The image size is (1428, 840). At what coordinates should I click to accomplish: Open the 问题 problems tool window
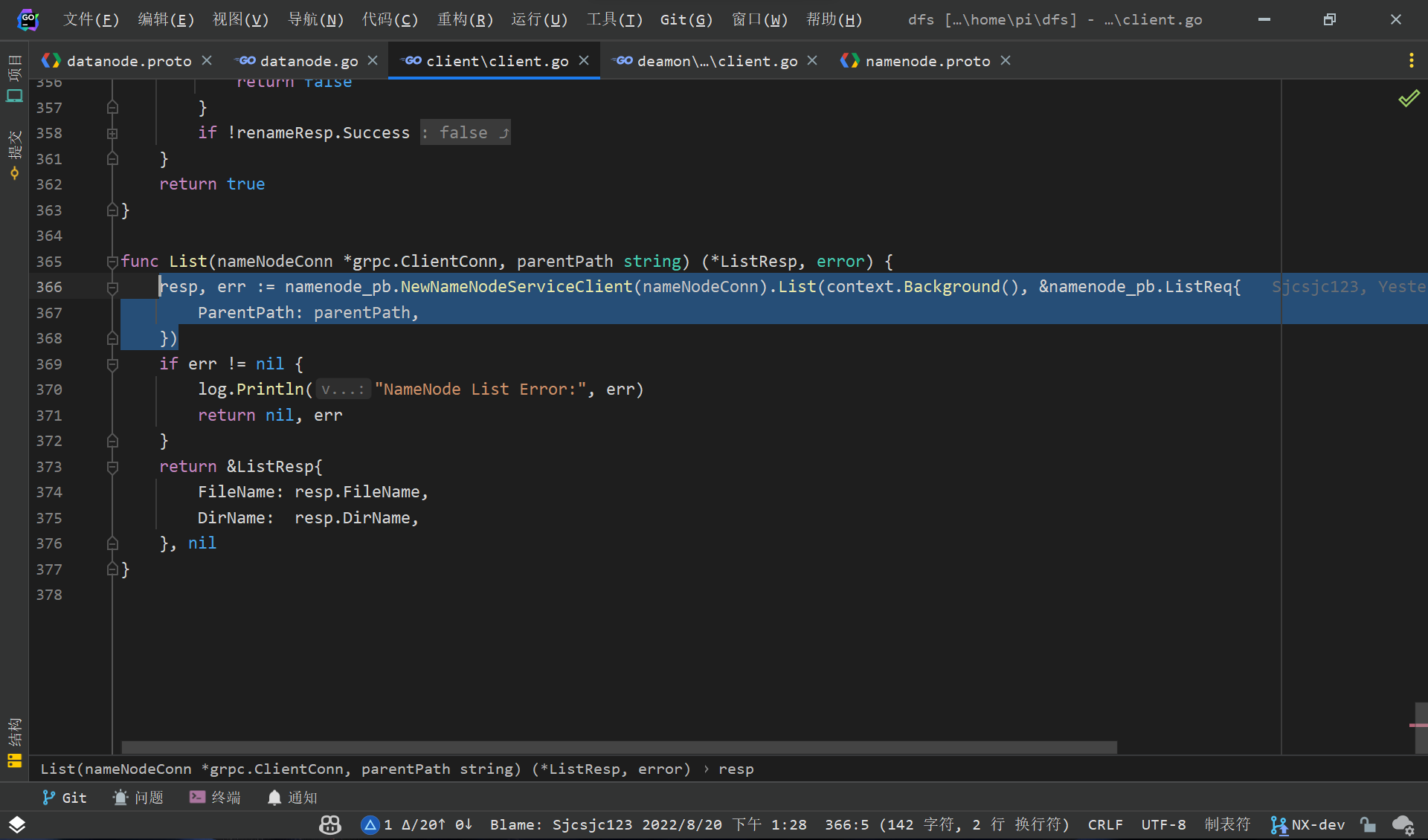pyautogui.click(x=138, y=798)
